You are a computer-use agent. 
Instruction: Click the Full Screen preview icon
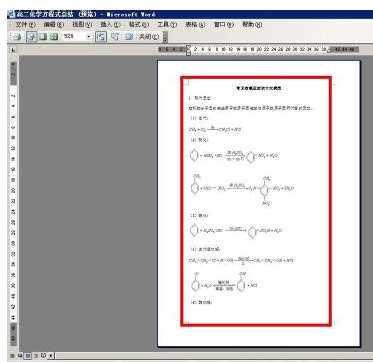(x=129, y=37)
